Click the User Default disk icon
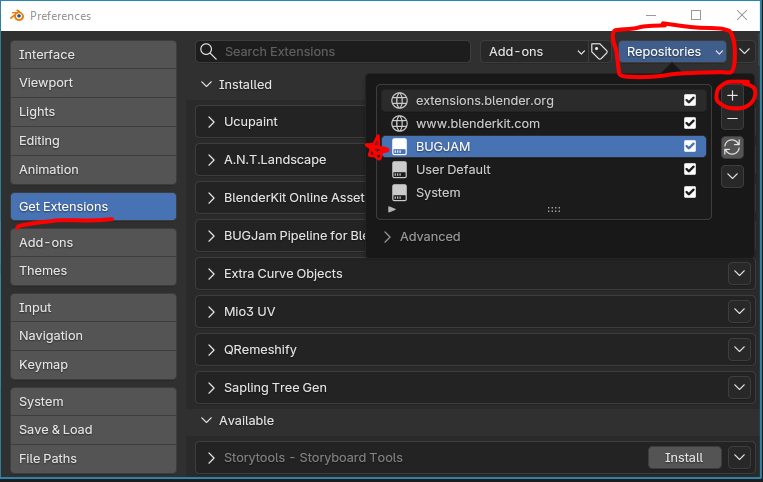Viewport: 763px width, 482px height. tap(400, 170)
